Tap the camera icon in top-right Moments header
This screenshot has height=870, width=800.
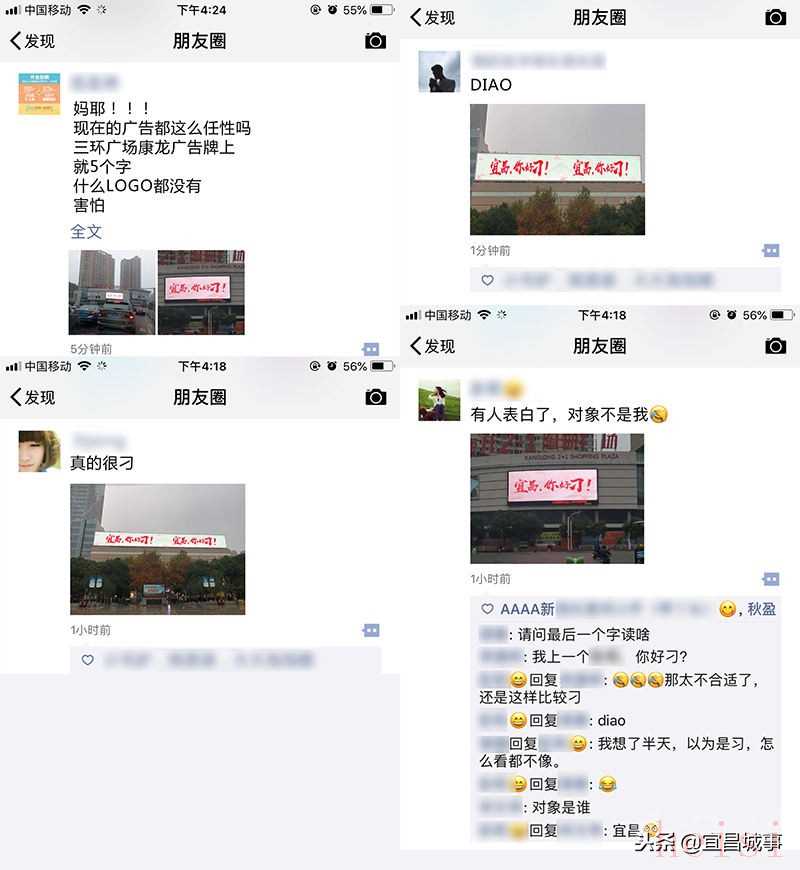pos(775,18)
